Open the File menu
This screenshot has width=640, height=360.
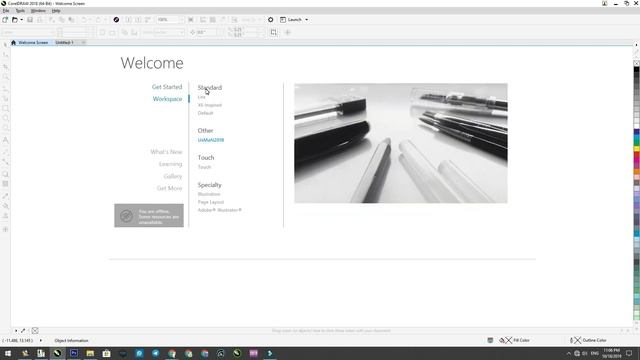(6, 11)
